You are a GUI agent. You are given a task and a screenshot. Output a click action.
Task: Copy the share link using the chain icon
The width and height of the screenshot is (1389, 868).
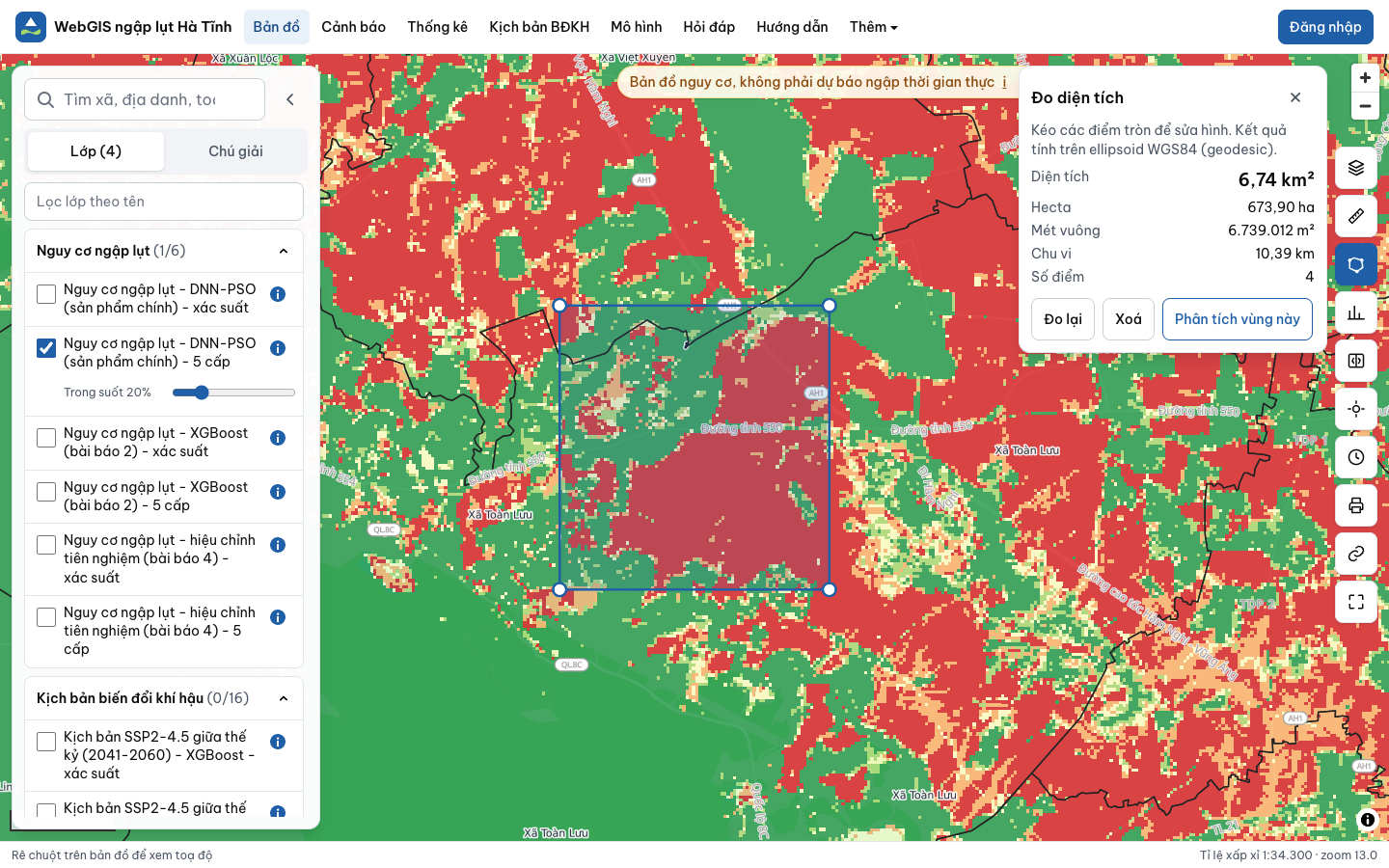pos(1356,554)
